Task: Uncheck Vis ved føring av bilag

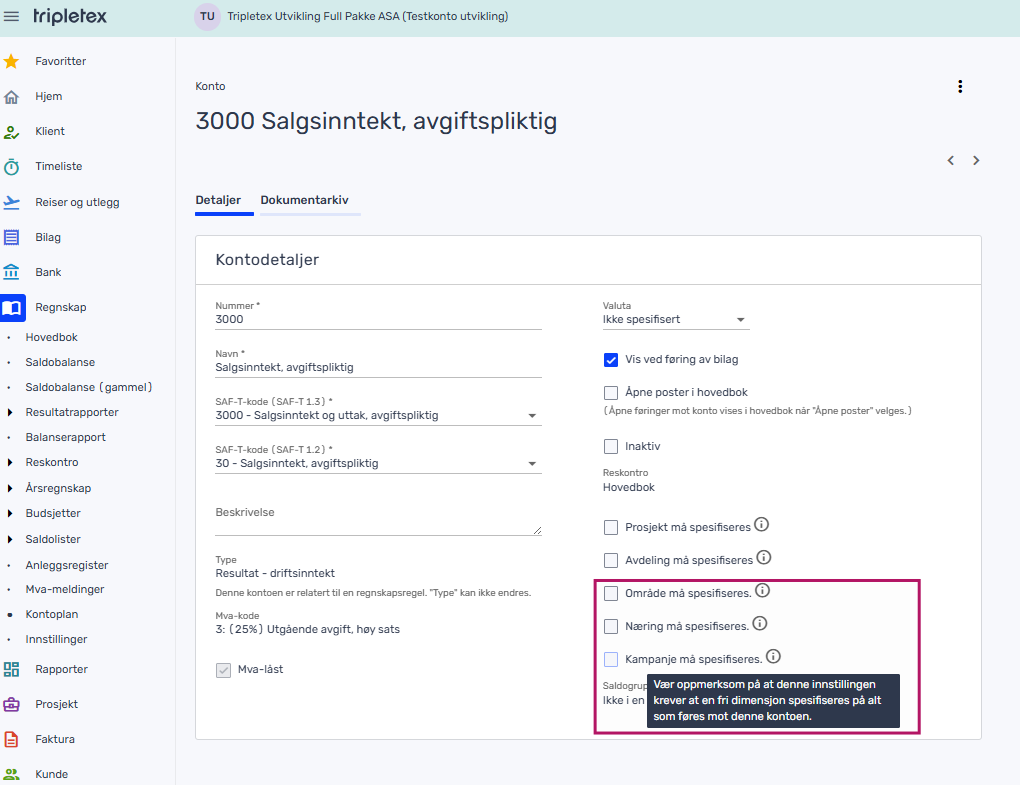Action: tap(611, 360)
